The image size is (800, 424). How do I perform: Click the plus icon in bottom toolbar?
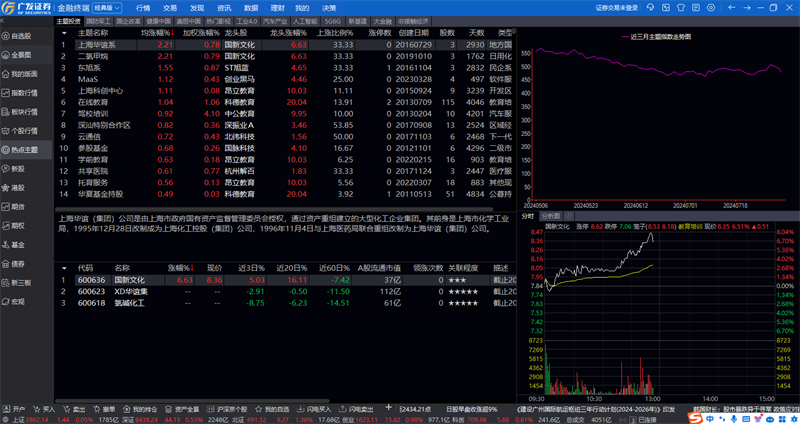click(x=389, y=408)
